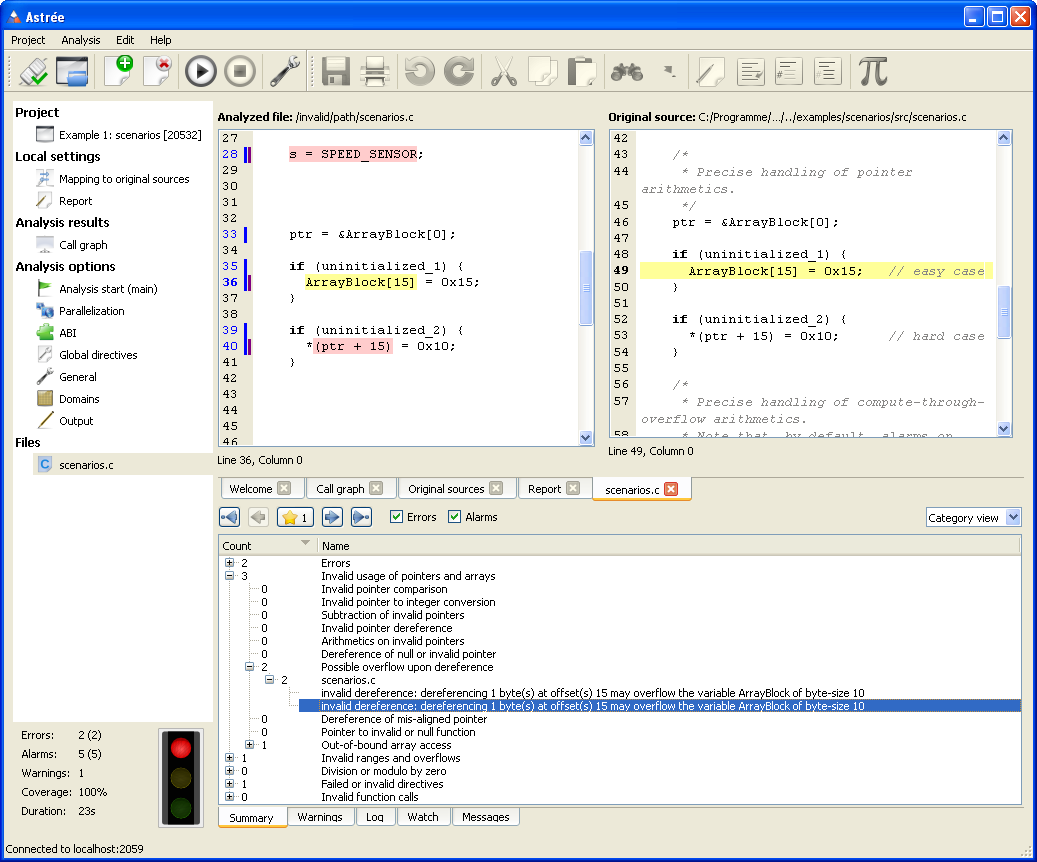
Task: Click the Print toolbar icon
Action: 374,71
